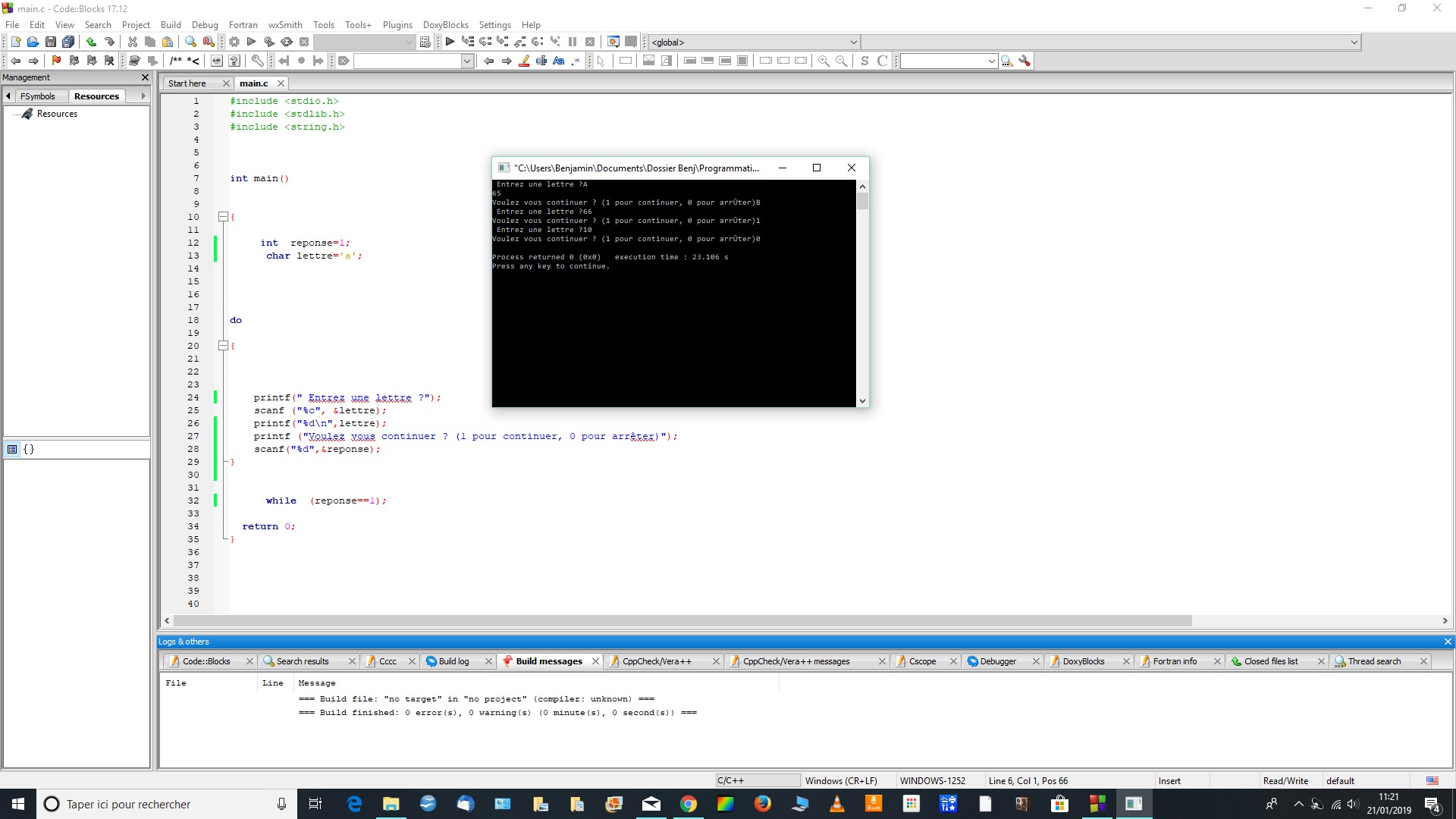Click the Build (gear) toolbar icon
This screenshot has width=1456, height=819.
click(x=234, y=42)
